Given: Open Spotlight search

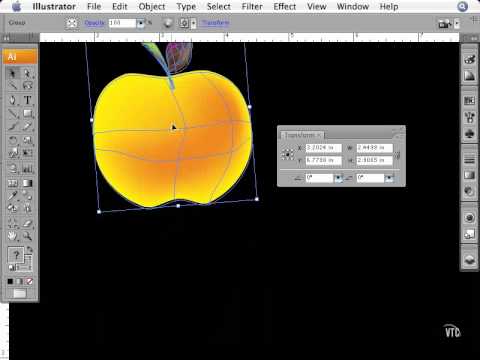Looking at the screenshot, I should (462, 6).
